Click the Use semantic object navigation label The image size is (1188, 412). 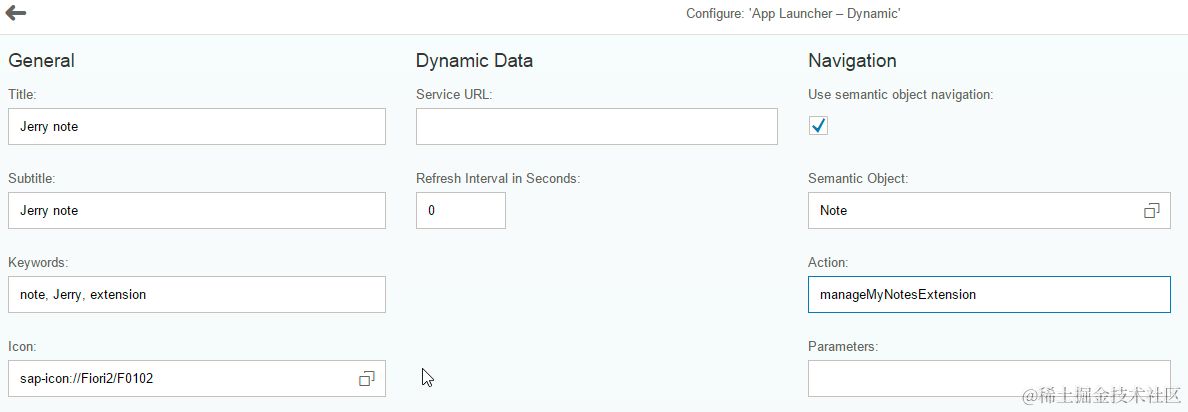click(x=900, y=95)
